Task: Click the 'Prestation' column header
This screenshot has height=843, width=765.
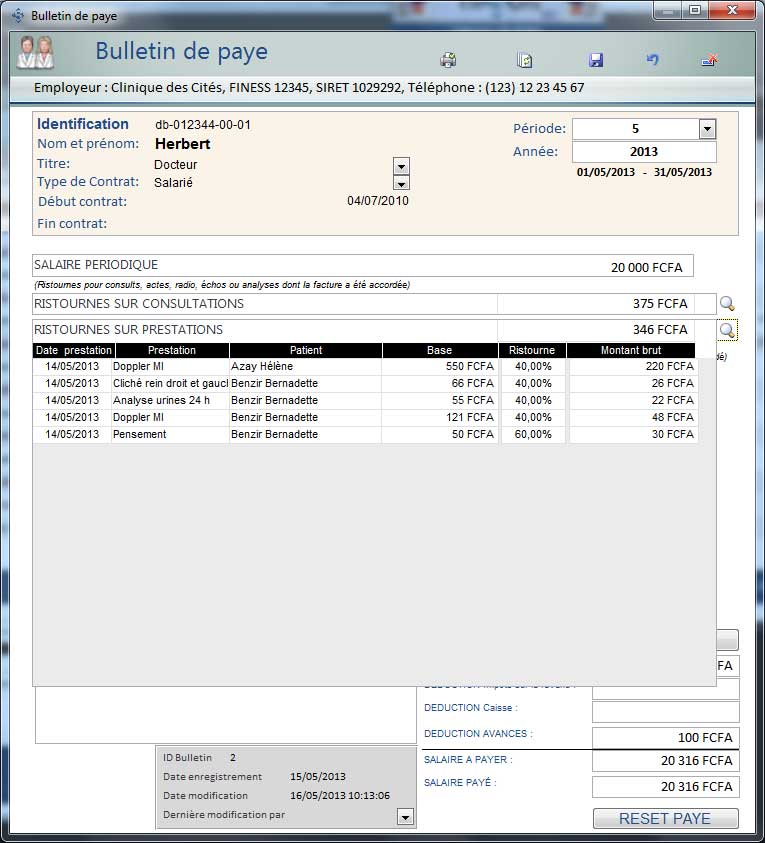Action: click(172, 351)
